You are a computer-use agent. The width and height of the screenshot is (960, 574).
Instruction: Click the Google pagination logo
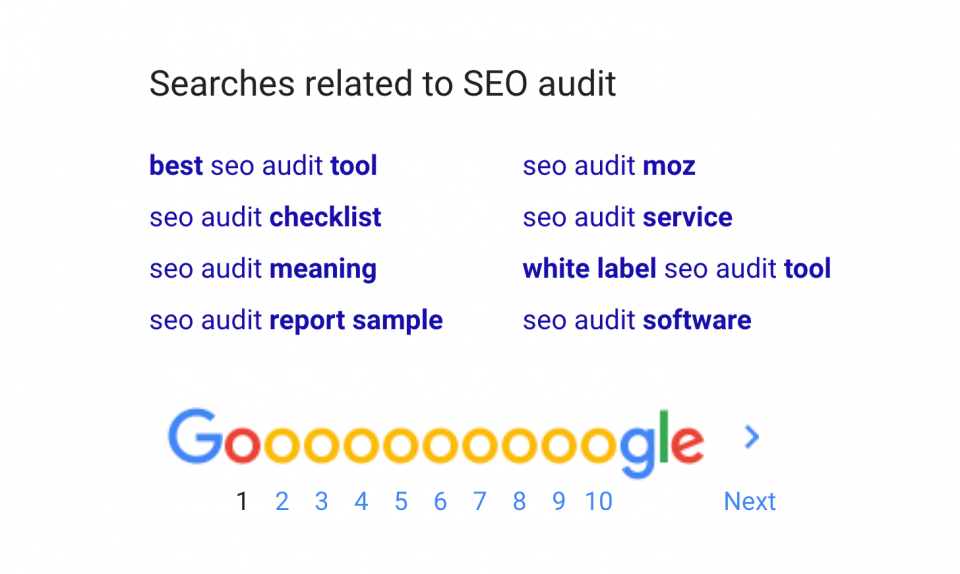click(x=435, y=441)
